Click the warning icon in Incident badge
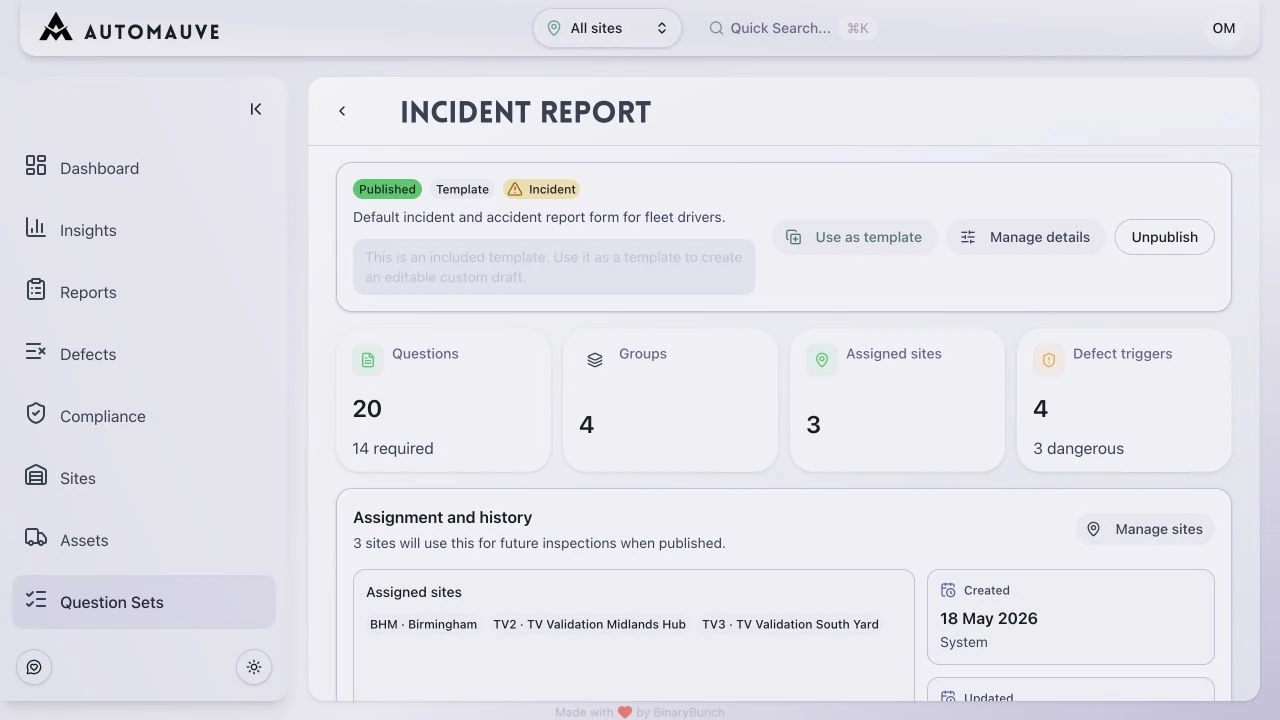The image size is (1280, 720). pos(515,189)
